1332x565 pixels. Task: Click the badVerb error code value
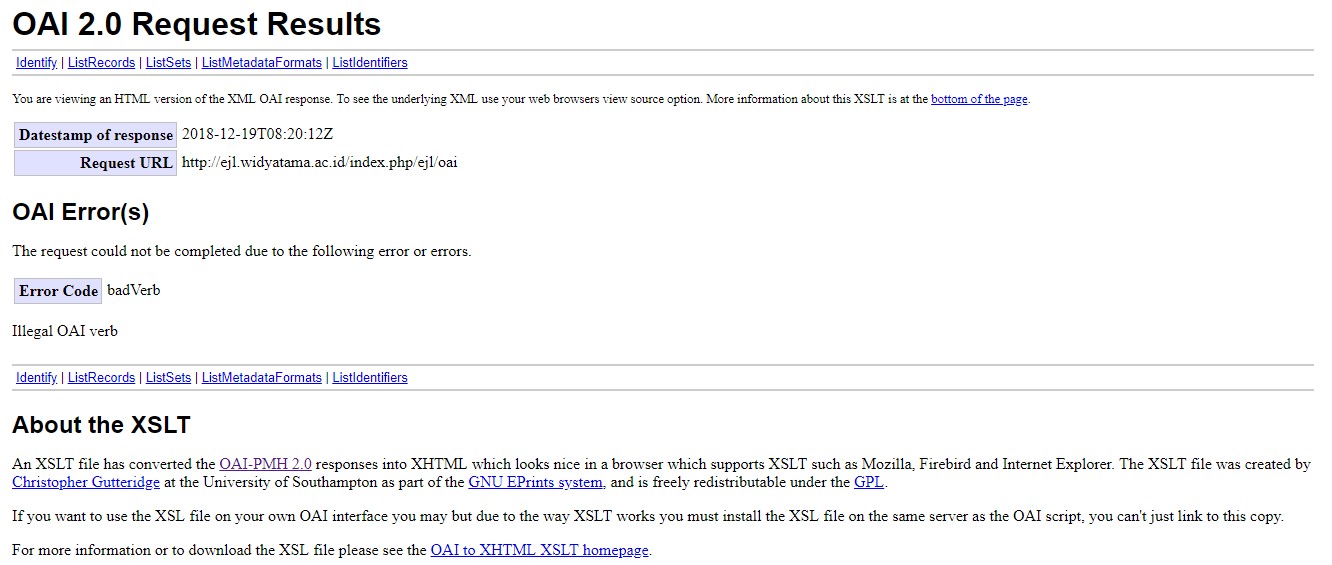click(133, 290)
